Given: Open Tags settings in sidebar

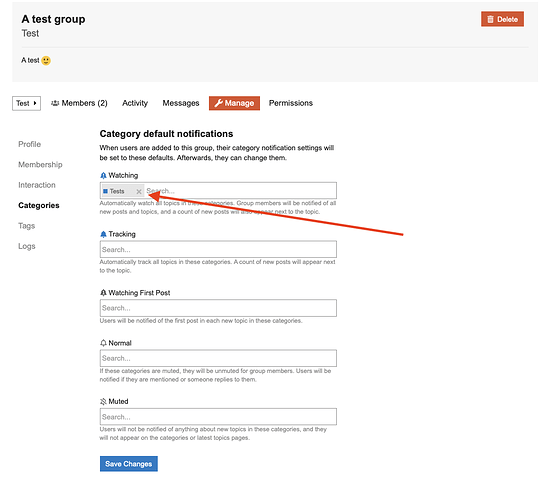Looking at the screenshot, I should (27, 226).
